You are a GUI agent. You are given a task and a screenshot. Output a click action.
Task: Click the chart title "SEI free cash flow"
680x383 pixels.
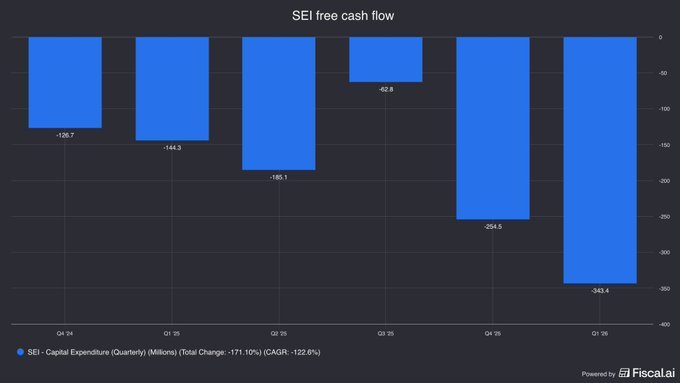tap(343, 16)
